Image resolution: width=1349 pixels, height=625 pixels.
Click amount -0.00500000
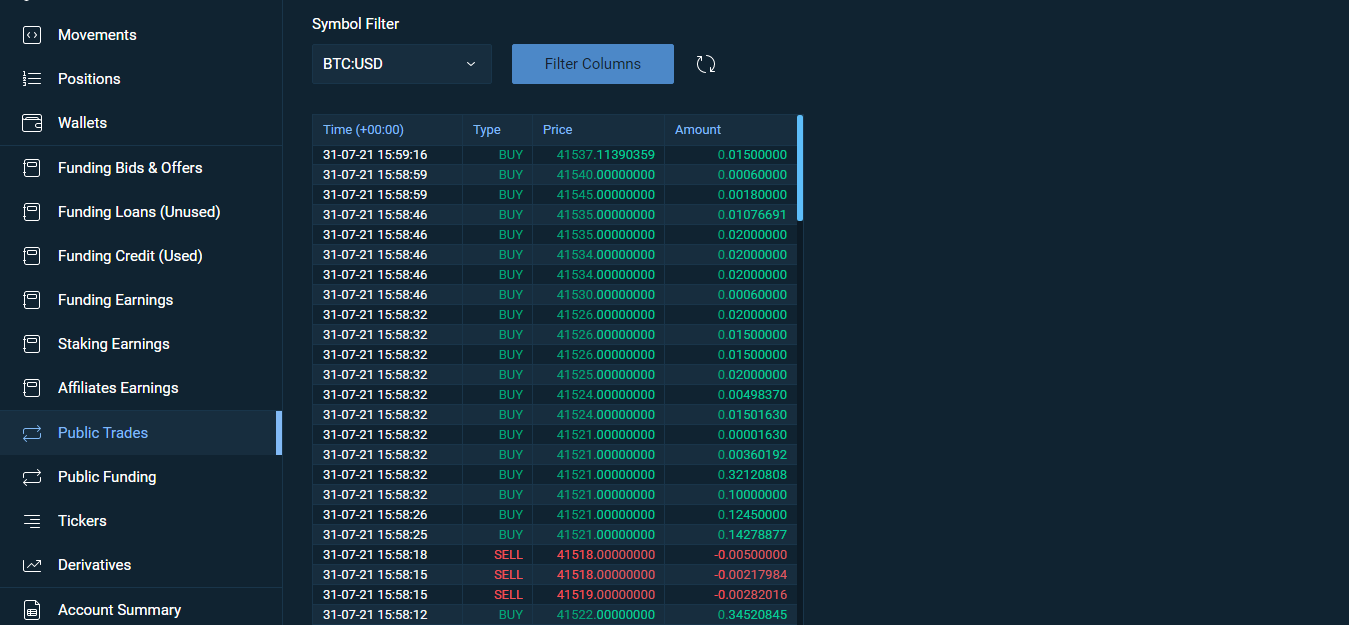(x=750, y=555)
